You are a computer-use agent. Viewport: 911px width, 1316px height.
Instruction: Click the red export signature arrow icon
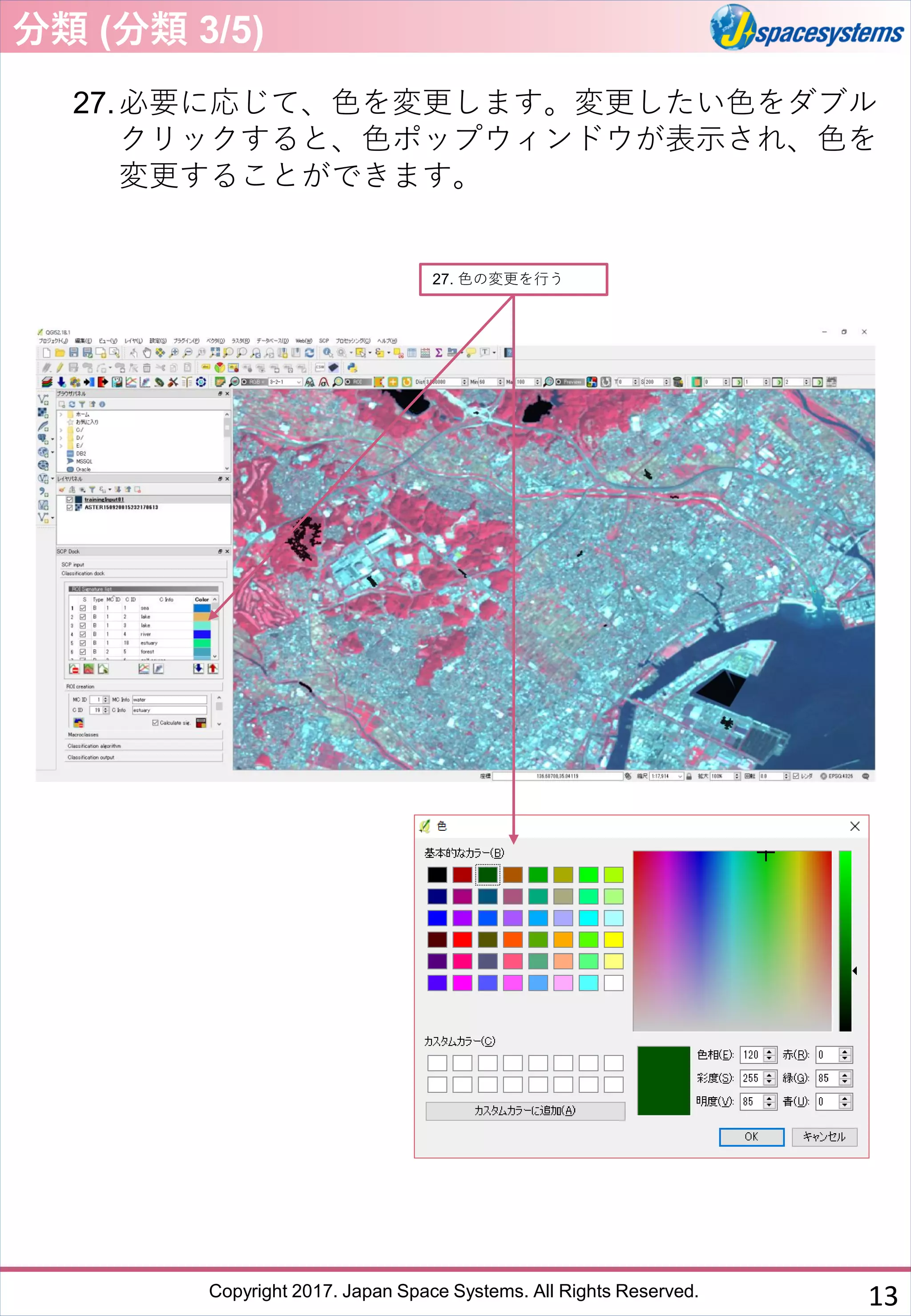tap(212, 668)
